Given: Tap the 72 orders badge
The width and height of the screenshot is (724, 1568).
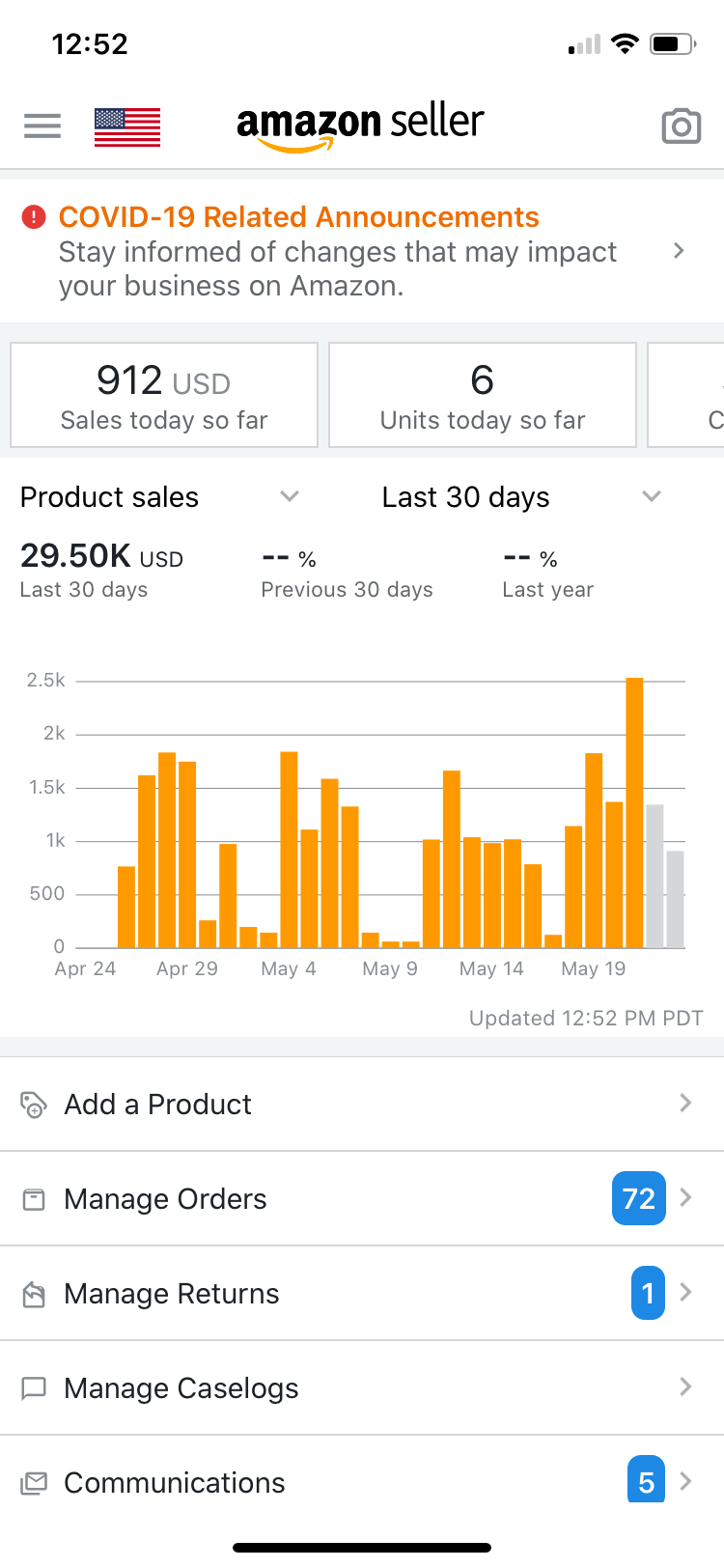Looking at the screenshot, I should point(638,1198).
